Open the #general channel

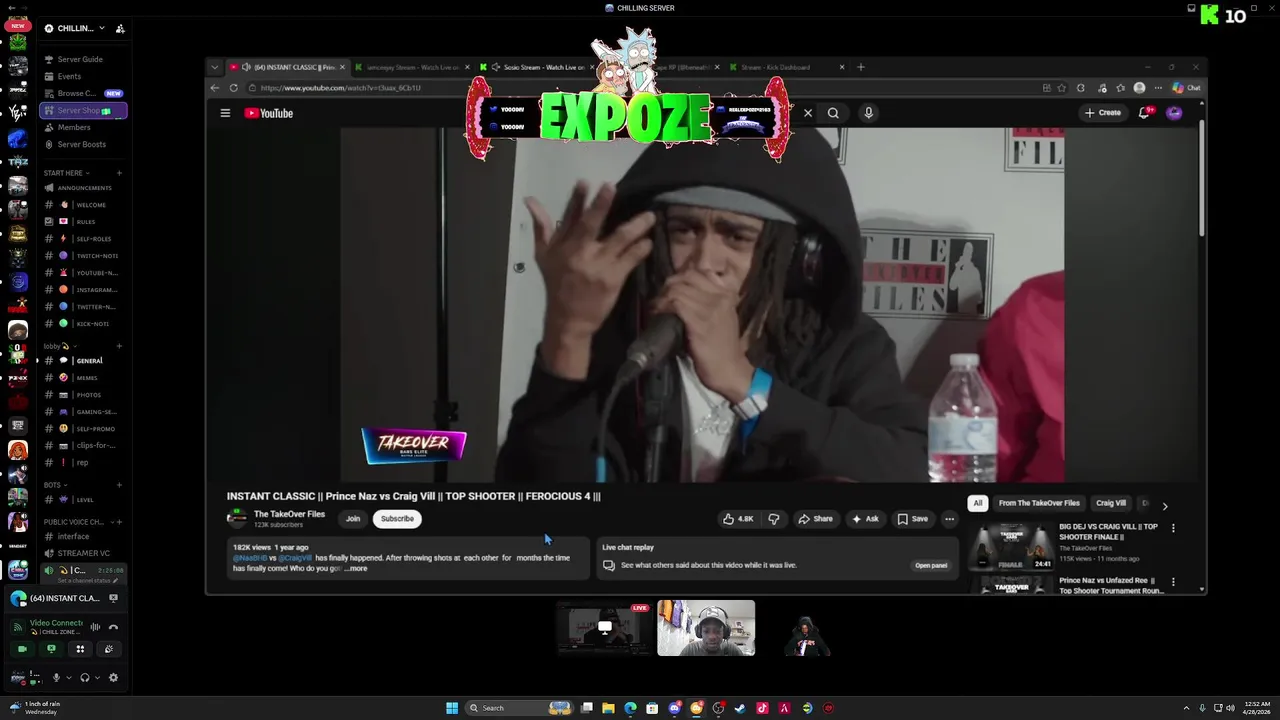tap(84, 361)
